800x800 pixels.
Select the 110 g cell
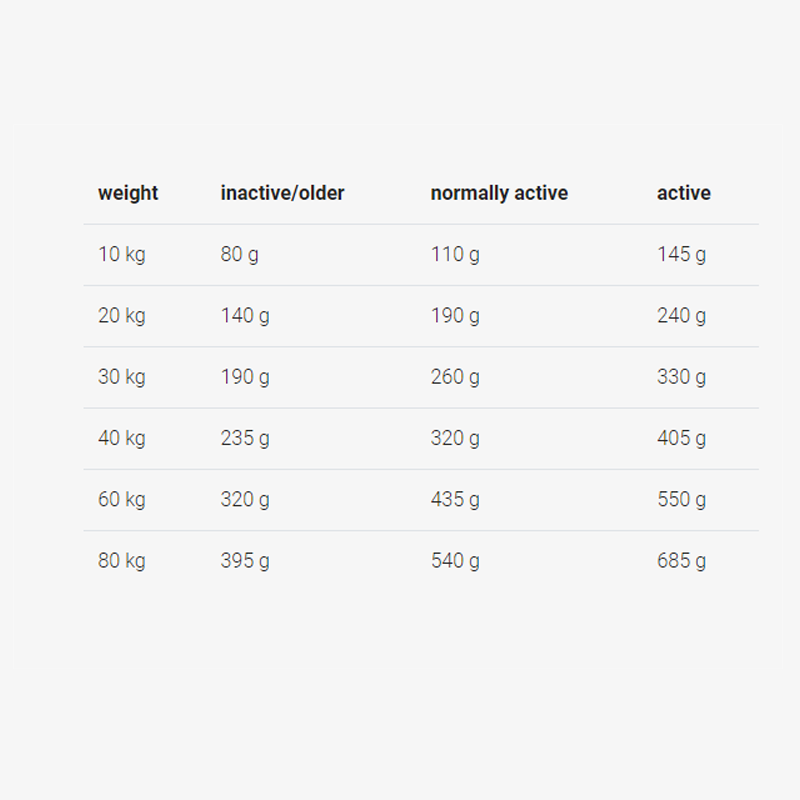[x=455, y=255]
